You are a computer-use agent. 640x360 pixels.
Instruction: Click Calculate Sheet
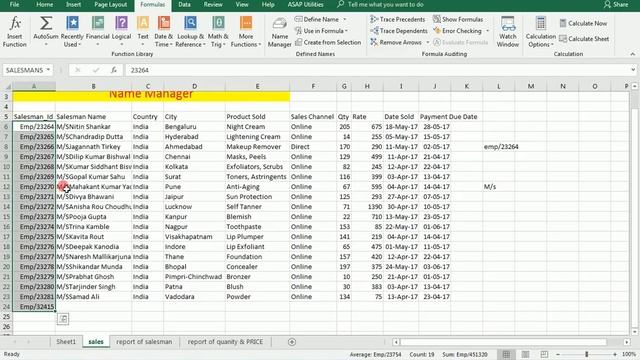[584, 39]
